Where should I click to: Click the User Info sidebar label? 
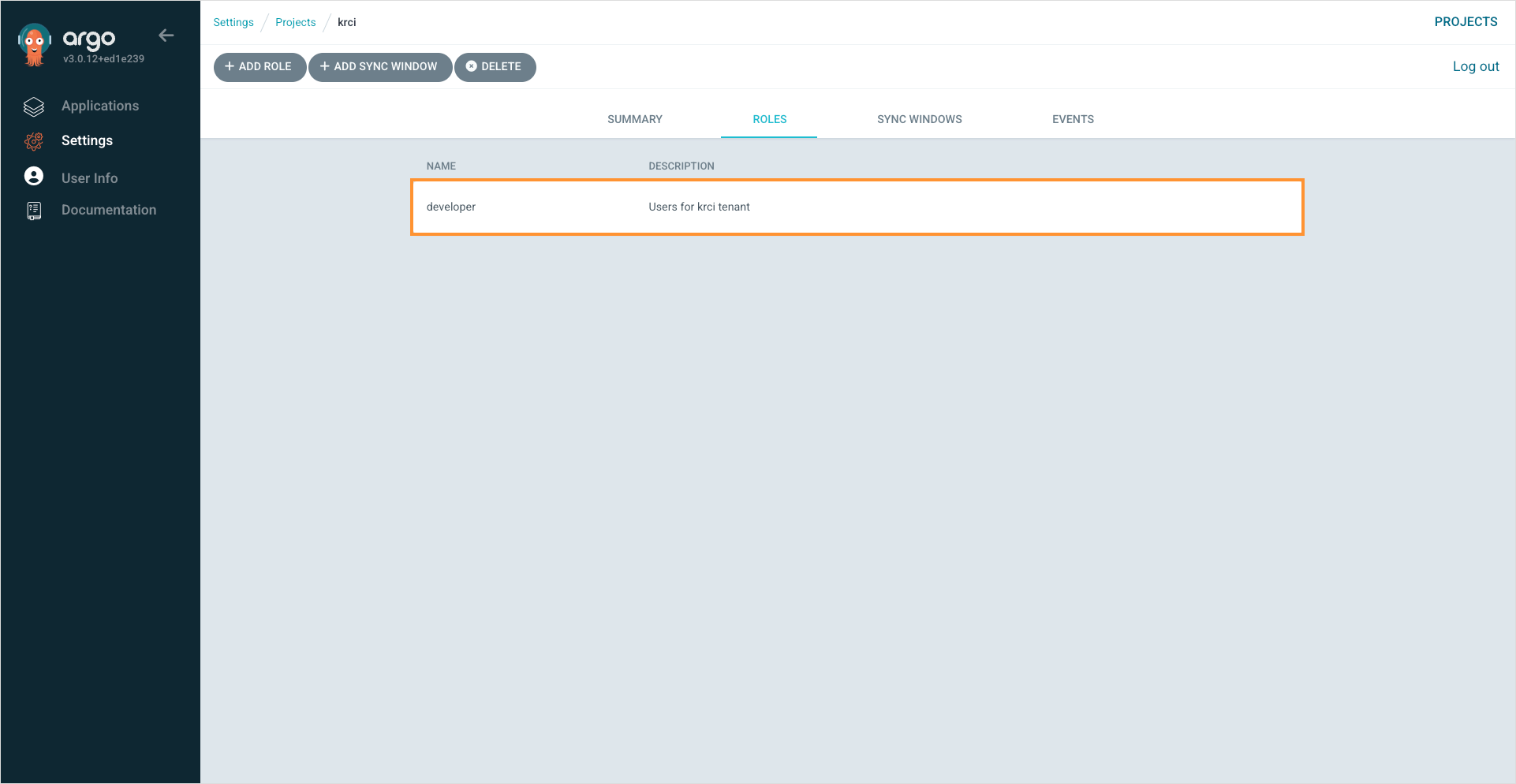coord(90,178)
